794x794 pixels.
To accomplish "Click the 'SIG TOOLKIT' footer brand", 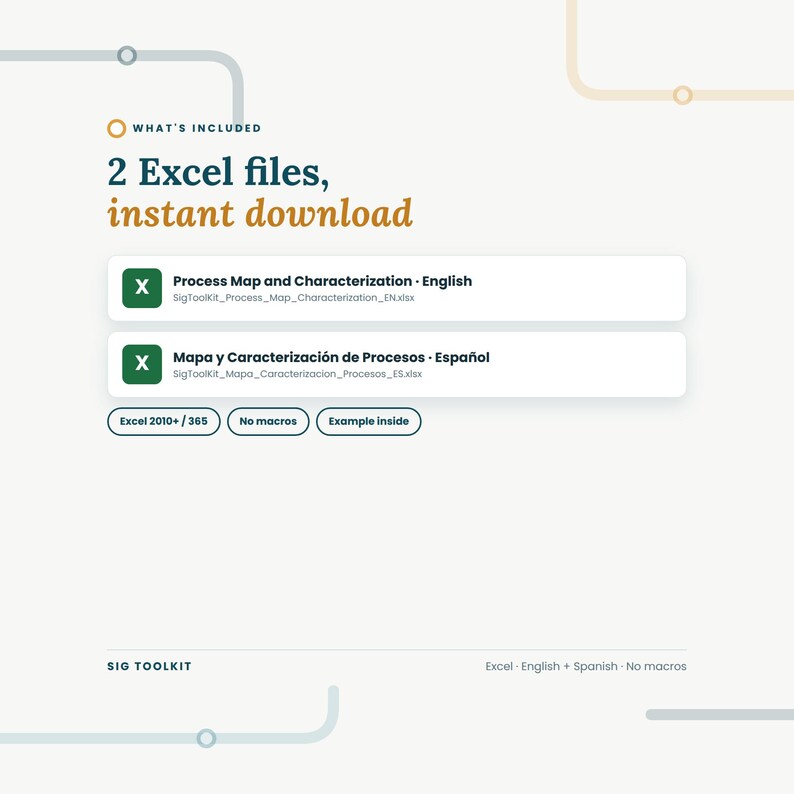I will [x=149, y=666].
